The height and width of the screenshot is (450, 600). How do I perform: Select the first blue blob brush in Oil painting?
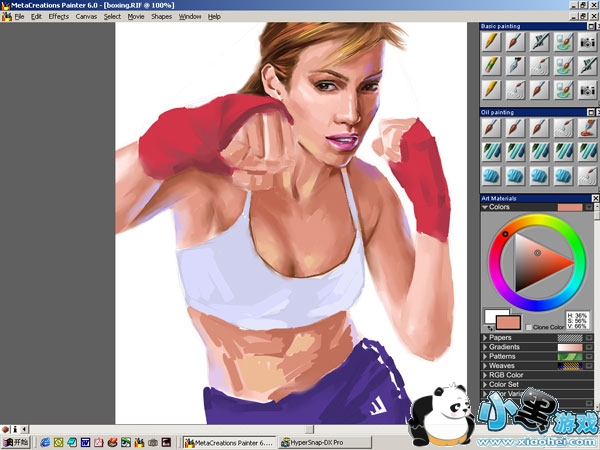click(x=491, y=175)
